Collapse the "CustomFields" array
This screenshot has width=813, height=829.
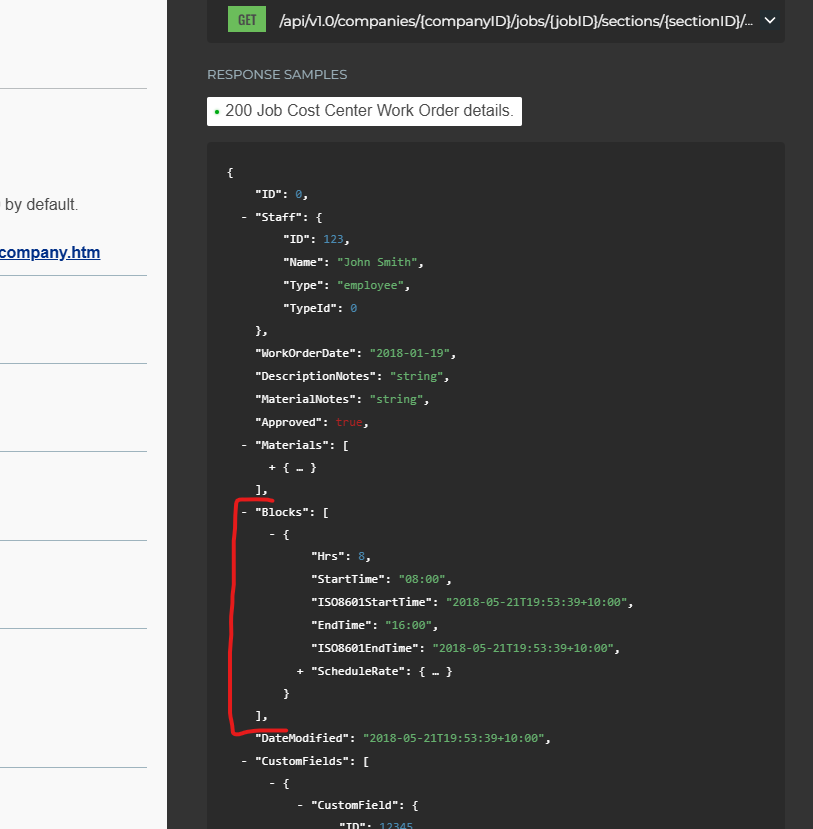244,761
